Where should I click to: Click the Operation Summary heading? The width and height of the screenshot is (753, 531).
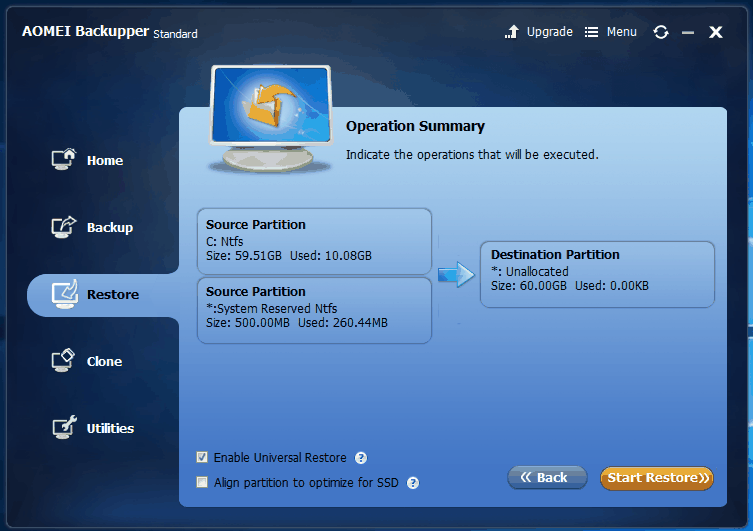[x=415, y=126]
